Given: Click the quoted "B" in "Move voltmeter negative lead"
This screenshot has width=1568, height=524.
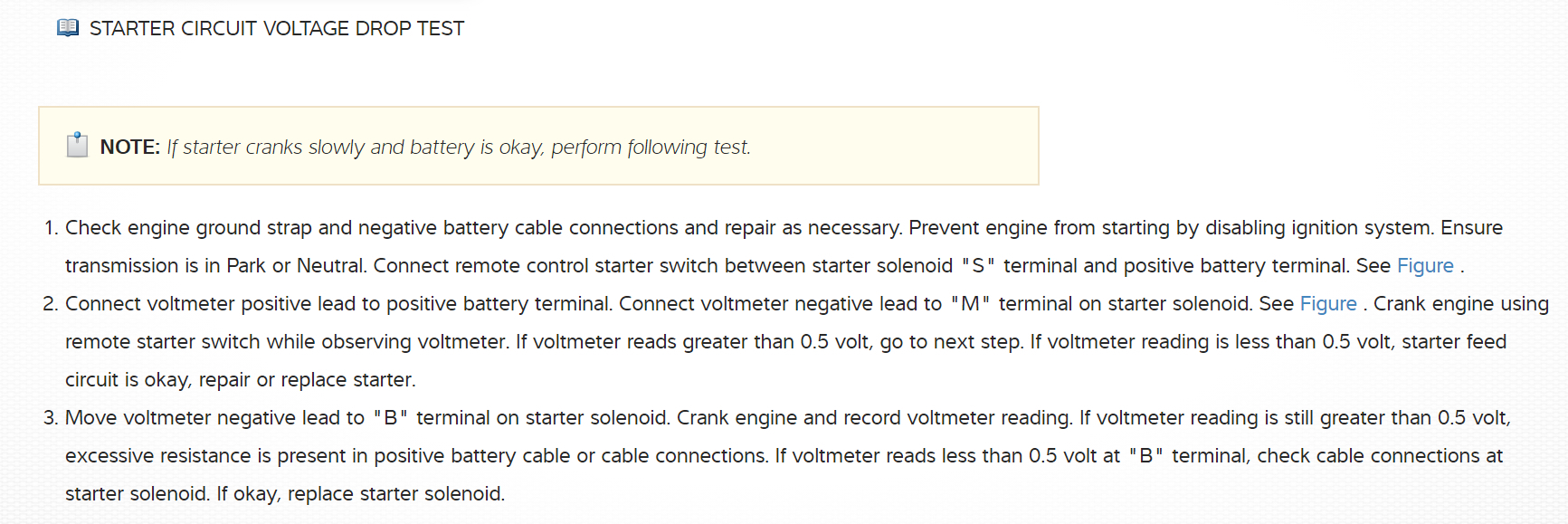Looking at the screenshot, I should point(390,418).
